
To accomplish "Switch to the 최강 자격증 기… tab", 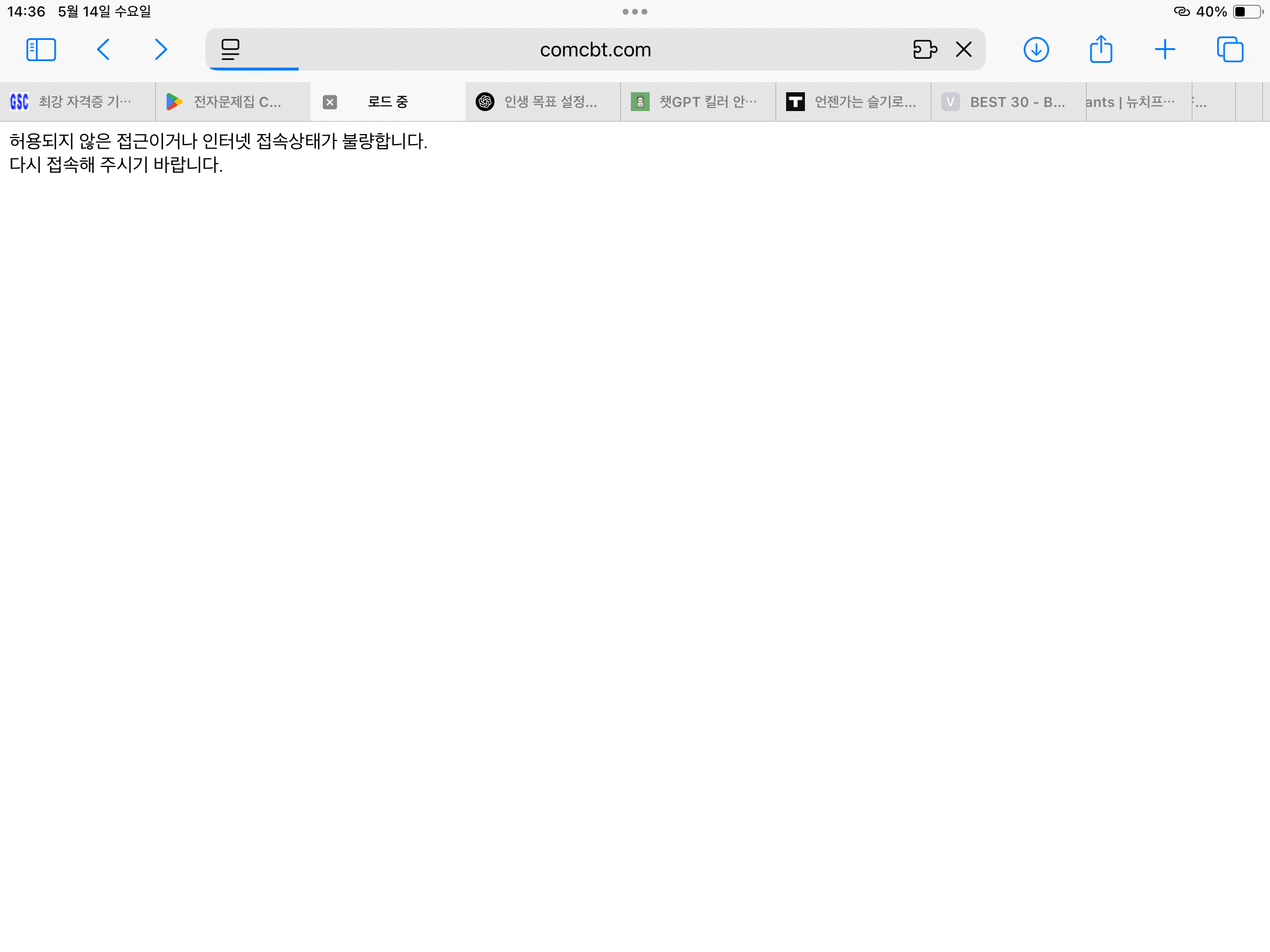I will 78,102.
